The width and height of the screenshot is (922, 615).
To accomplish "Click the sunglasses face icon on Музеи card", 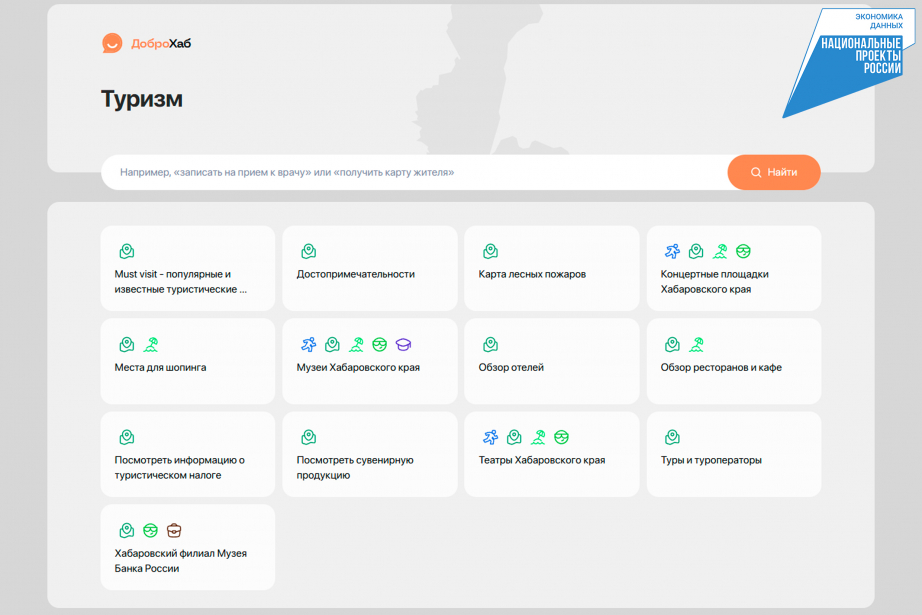I will pos(379,345).
